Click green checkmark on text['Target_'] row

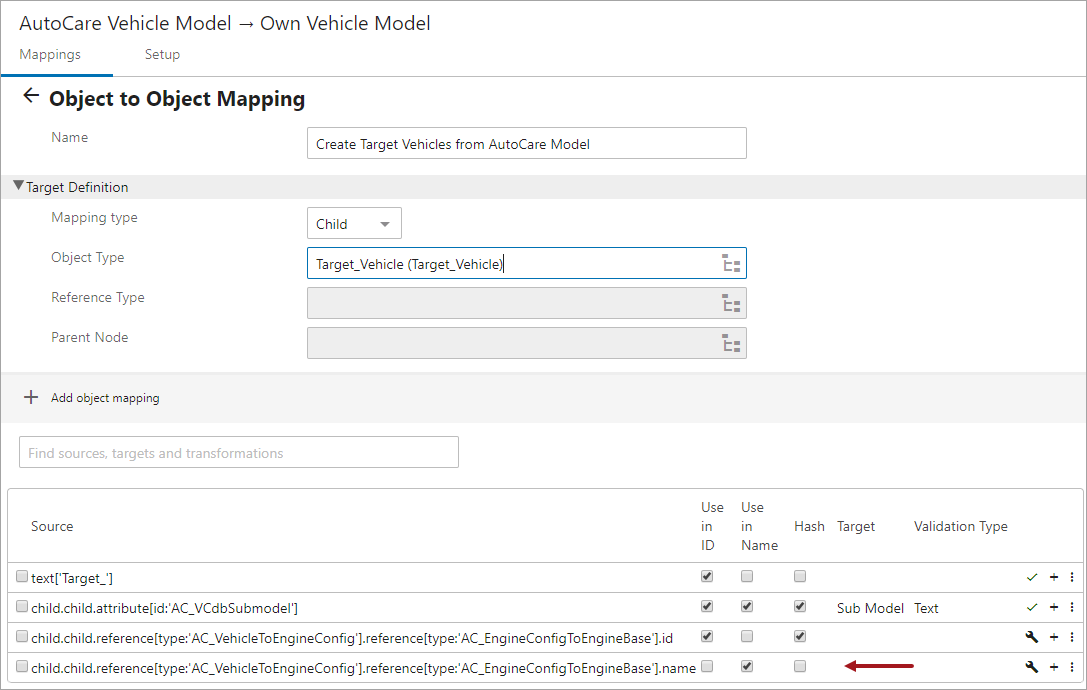[1032, 577]
